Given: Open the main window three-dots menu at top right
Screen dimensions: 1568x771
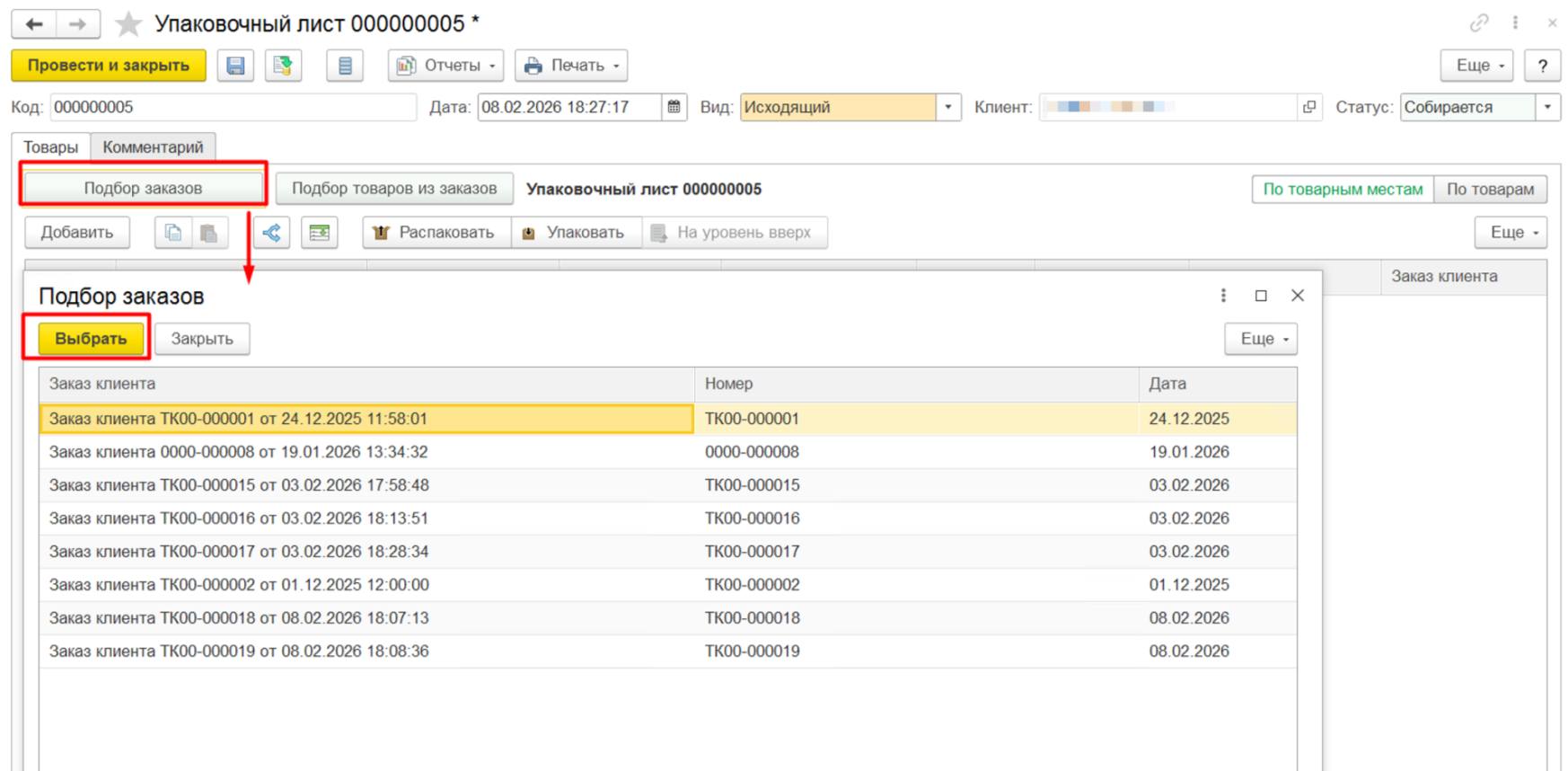Looking at the screenshot, I should point(1515,23).
